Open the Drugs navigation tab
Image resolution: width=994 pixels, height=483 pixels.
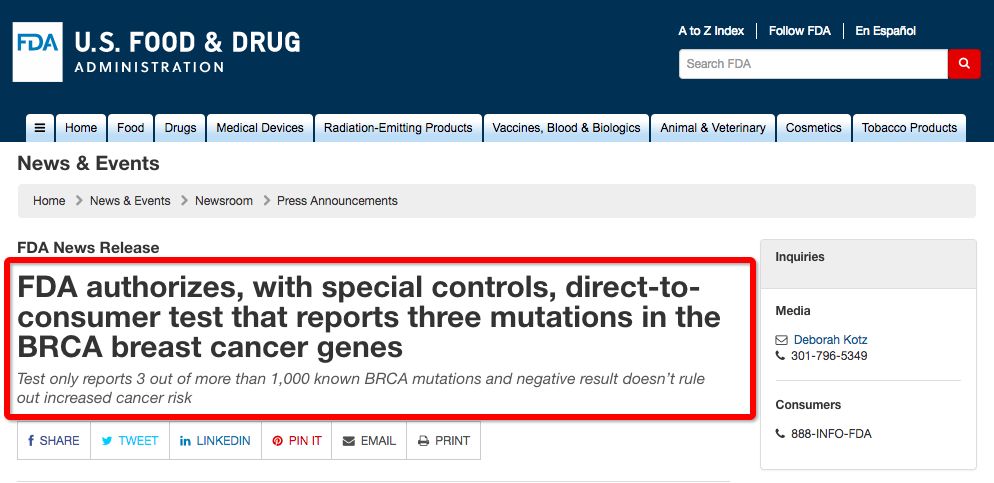[181, 128]
